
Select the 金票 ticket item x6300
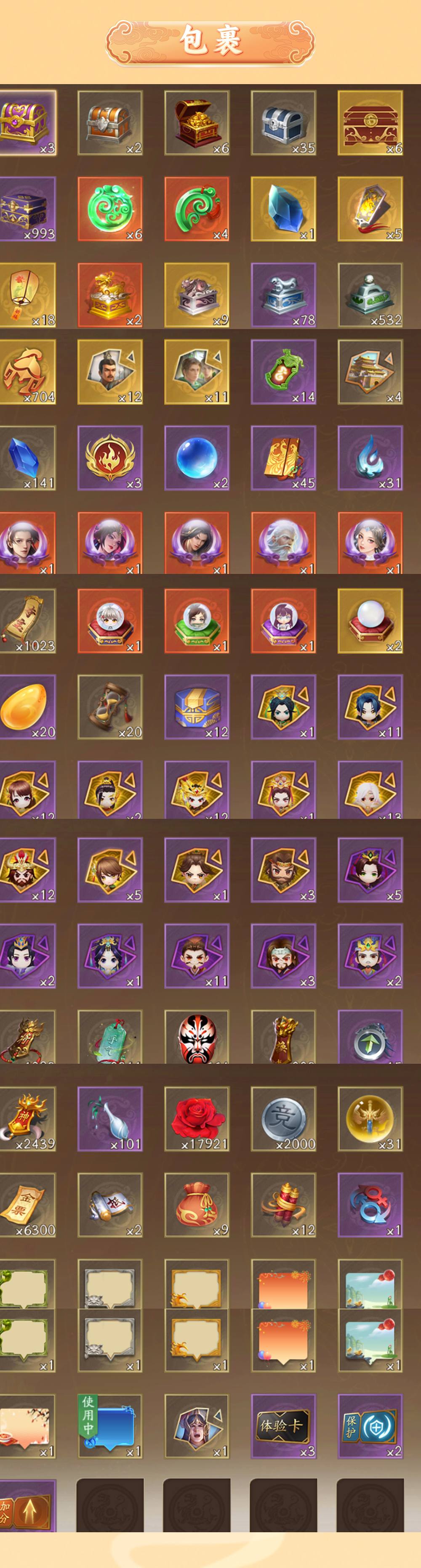pyautogui.click(x=27, y=1205)
